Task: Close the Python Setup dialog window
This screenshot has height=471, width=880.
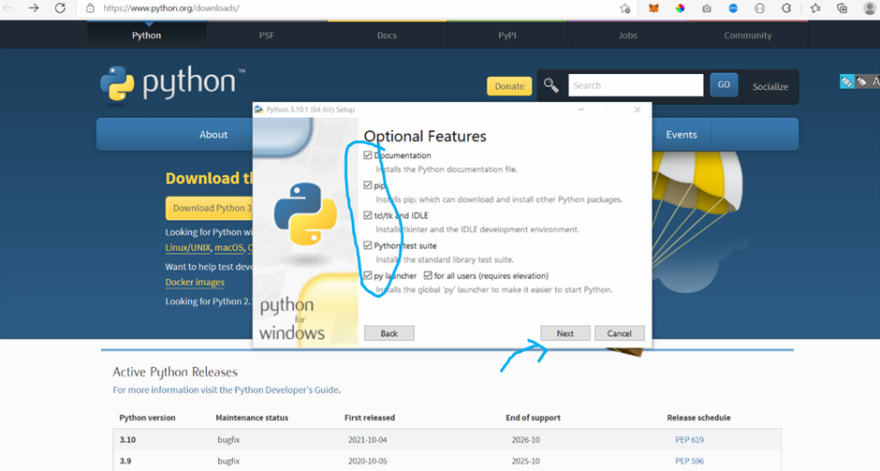Action: pyautogui.click(x=637, y=109)
